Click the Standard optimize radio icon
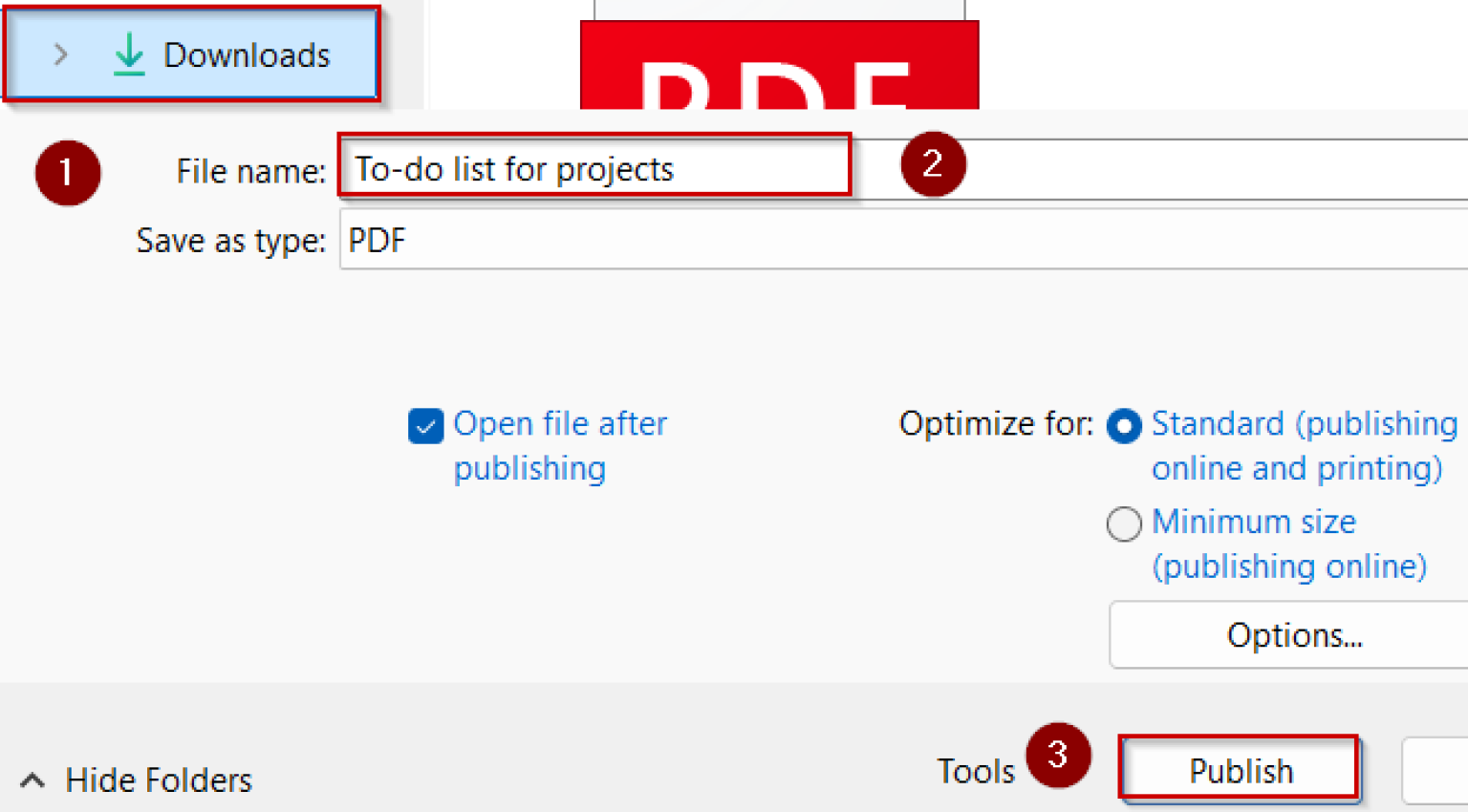Viewport: 1468px width, 812px height. click(x=1124, y=427)
